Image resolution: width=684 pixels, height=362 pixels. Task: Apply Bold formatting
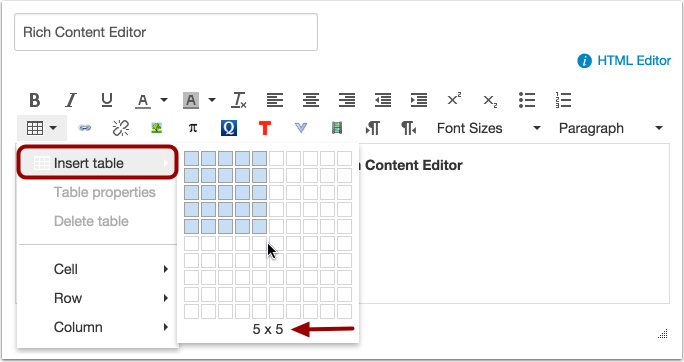(35, 100)
